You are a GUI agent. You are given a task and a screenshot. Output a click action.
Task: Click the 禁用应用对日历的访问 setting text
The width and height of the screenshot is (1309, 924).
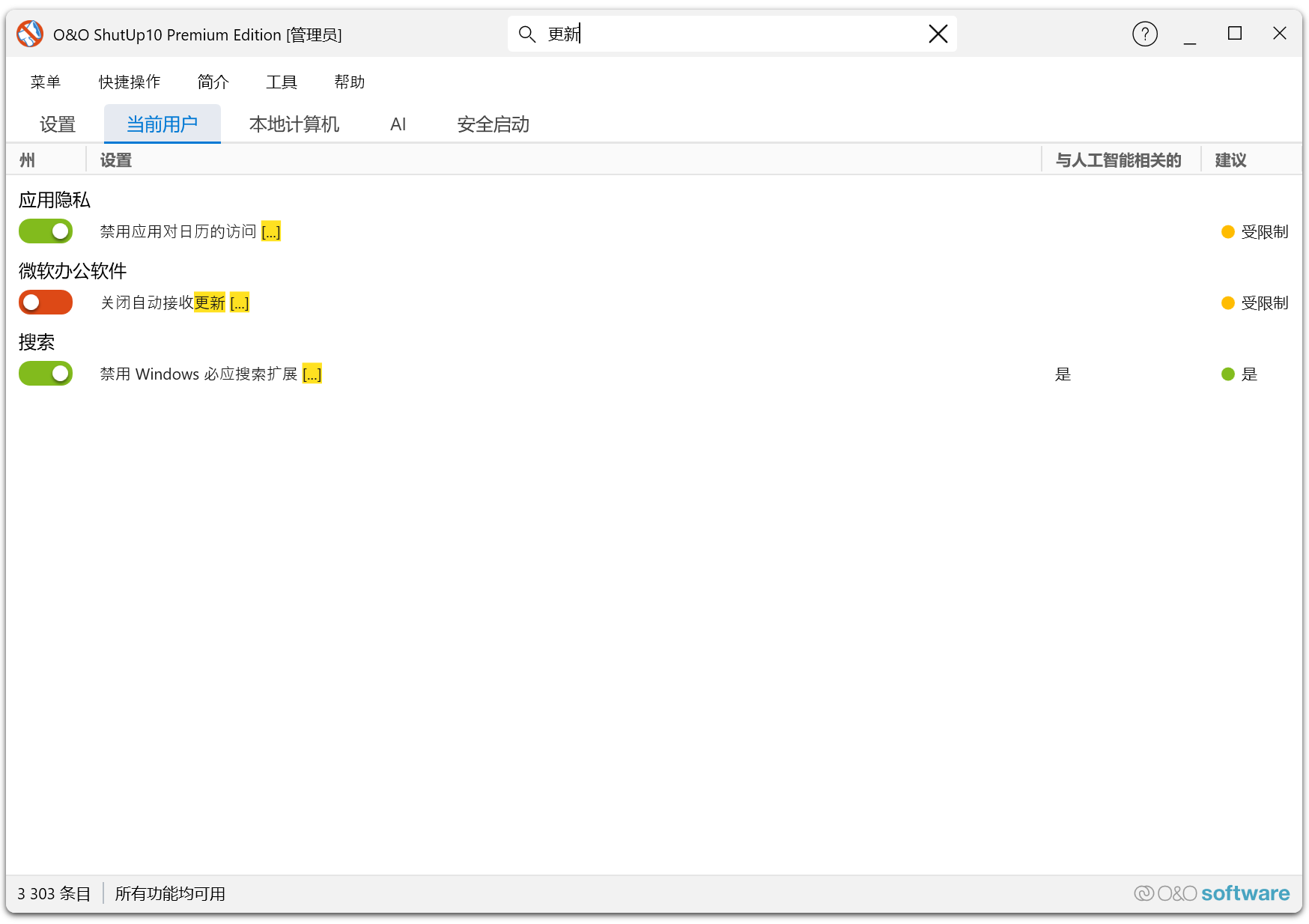(178, 232)
